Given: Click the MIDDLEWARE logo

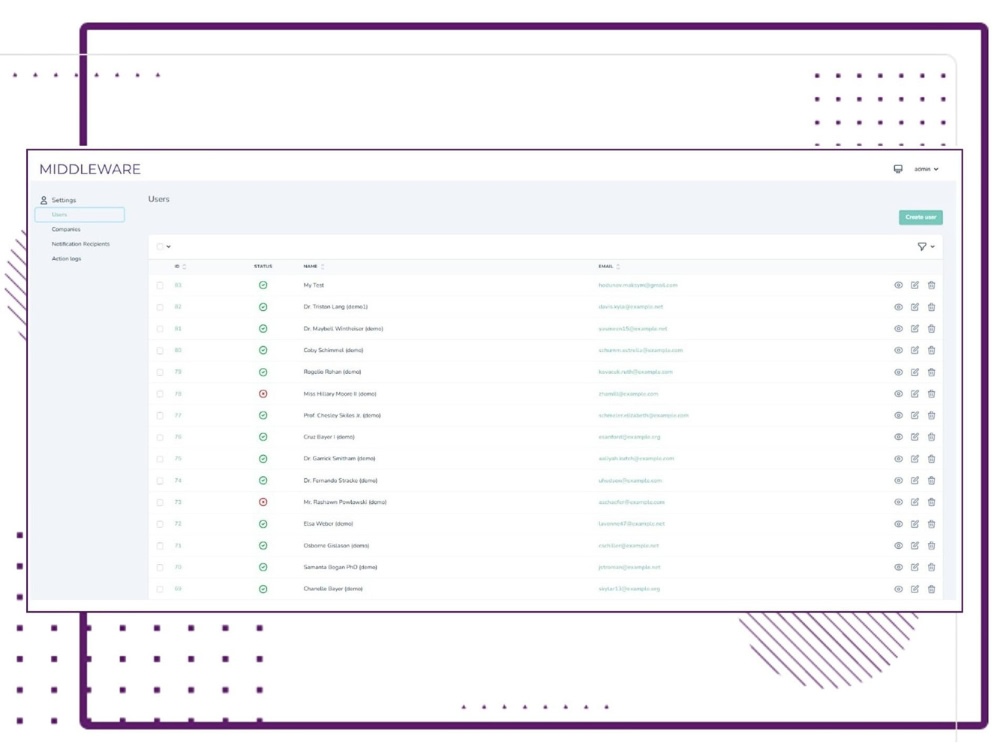Looking at the screenshot, I should tap(90, 169).
